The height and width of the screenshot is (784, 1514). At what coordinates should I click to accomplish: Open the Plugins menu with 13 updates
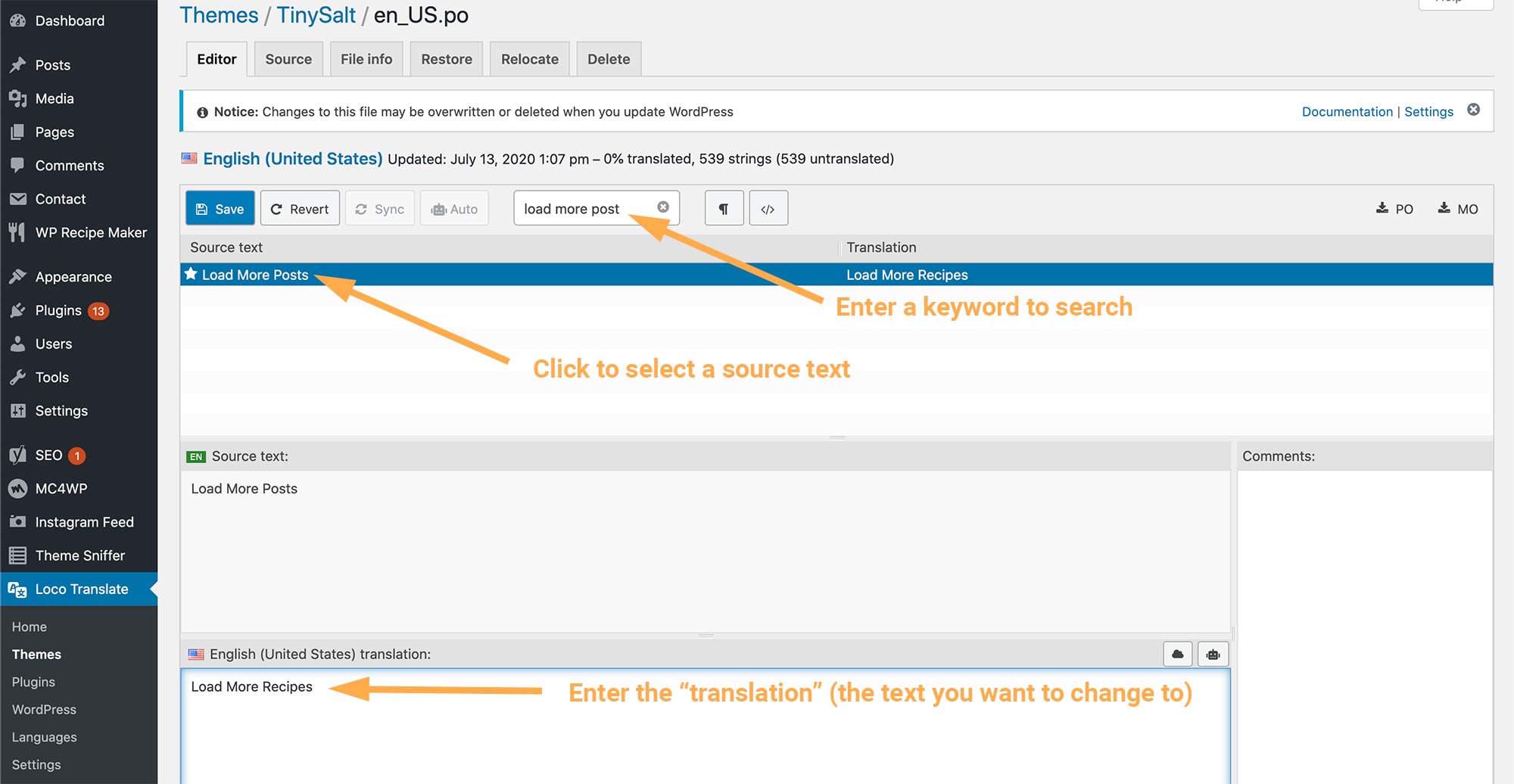coord(59,310)
